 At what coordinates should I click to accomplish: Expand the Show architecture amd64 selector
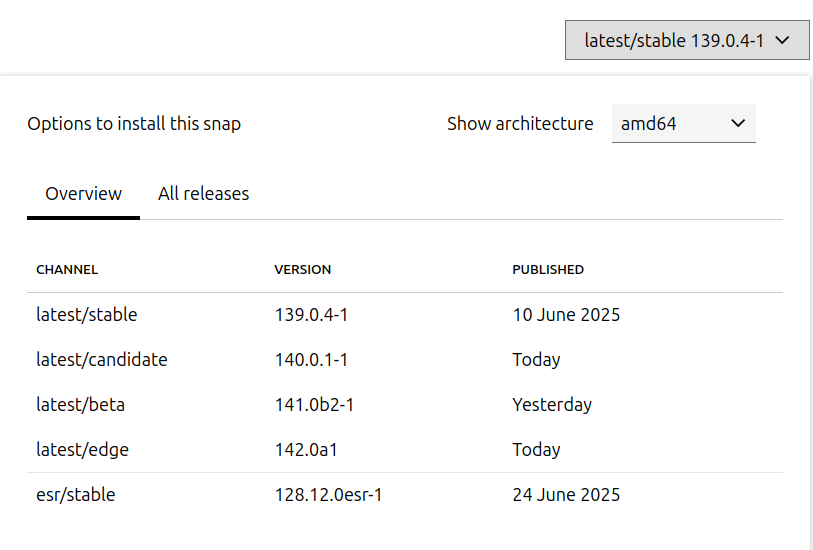tap(683, 124)
